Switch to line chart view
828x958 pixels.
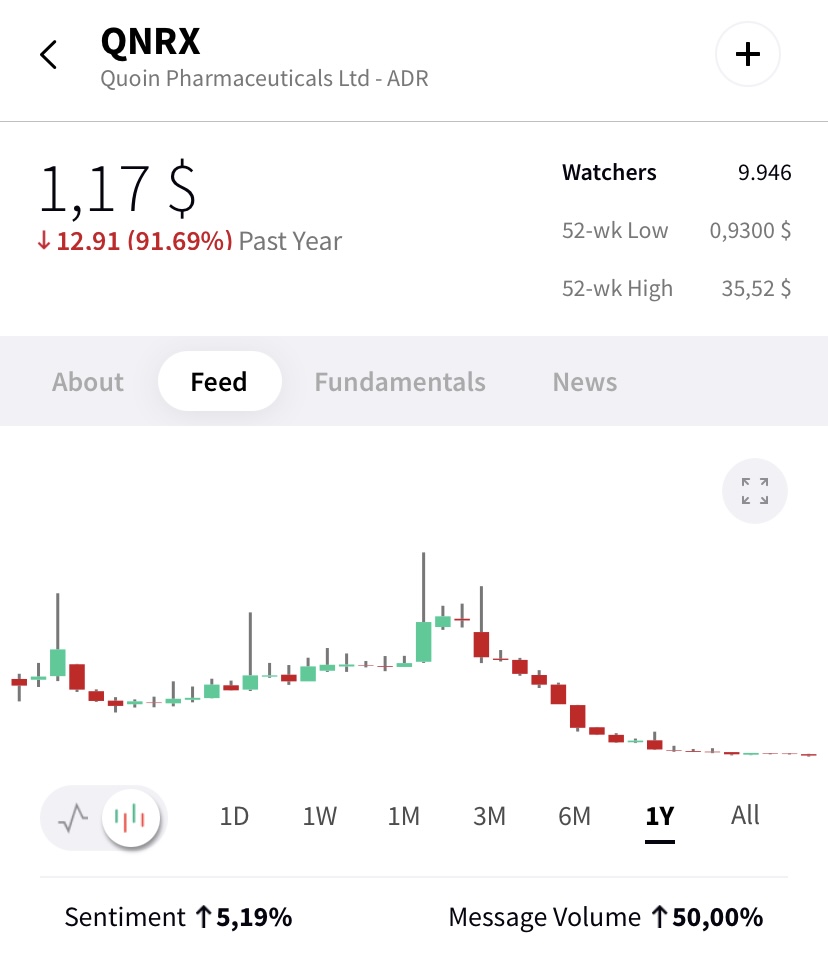click(x=73, y=817)
